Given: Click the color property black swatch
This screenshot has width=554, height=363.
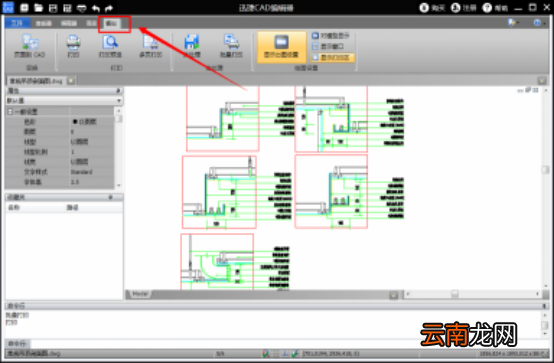Looking at the screenshot, I should click(75, 122).
